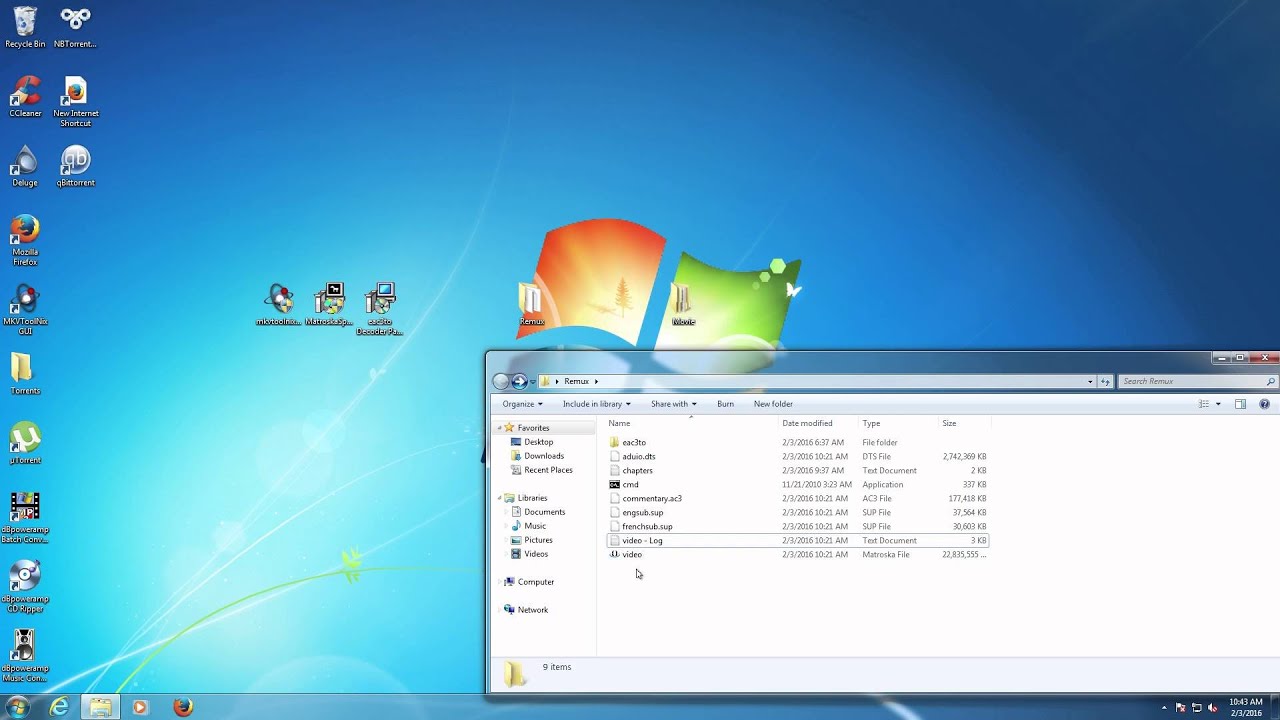The image size is (1280, 720).
Task: Open the Mozilla Firefox desktop shortcut
Action: [x=25, y=240]
